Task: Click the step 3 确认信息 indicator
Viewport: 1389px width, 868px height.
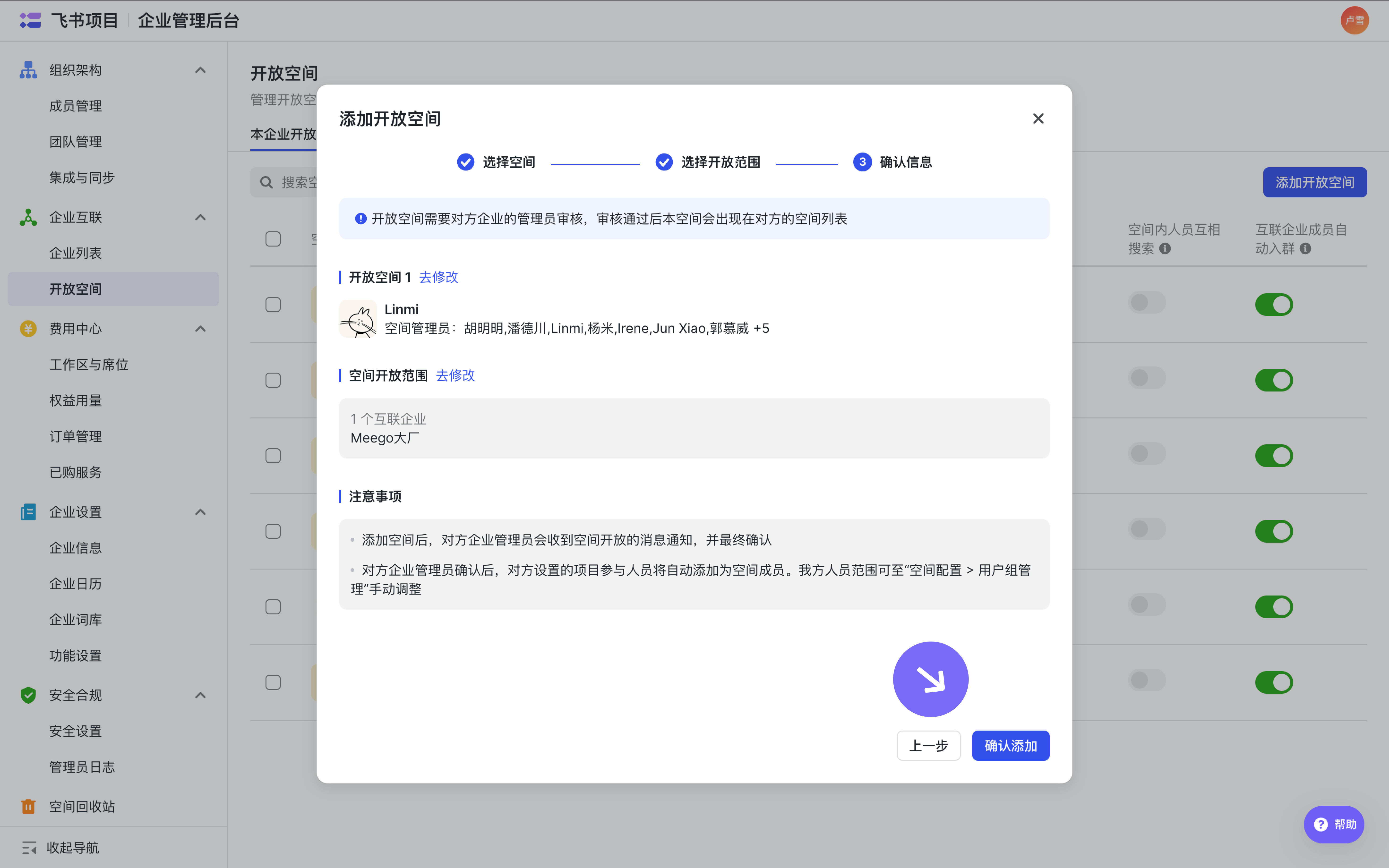Action: click(x=862, y=162)
